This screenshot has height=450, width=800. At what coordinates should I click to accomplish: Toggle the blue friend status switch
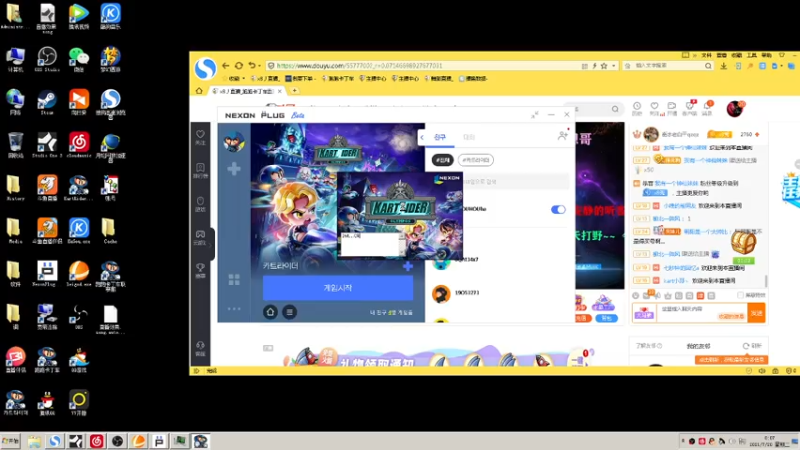558,209
